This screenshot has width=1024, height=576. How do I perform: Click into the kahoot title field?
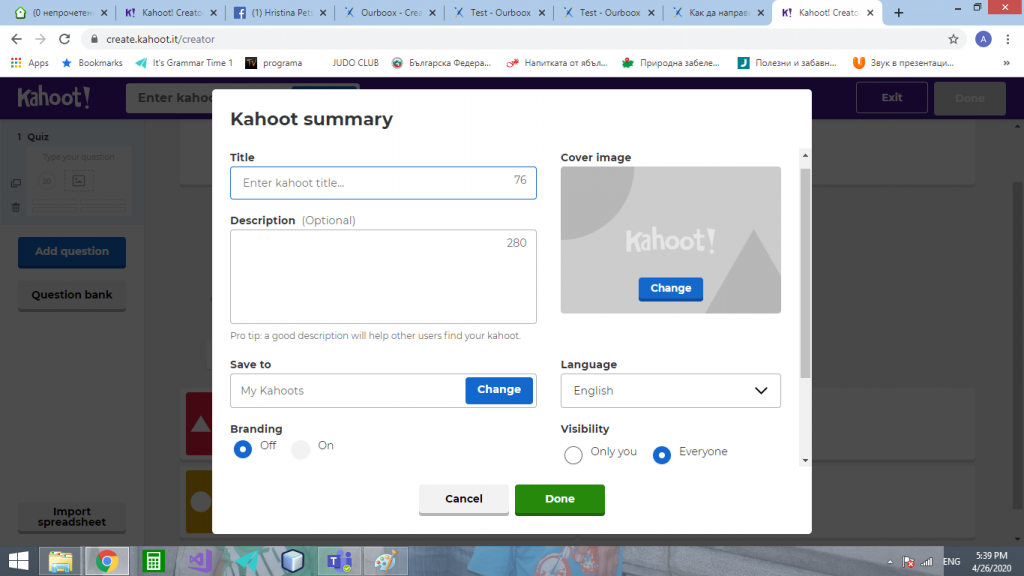pyautogui.click(x=383, y=183)
